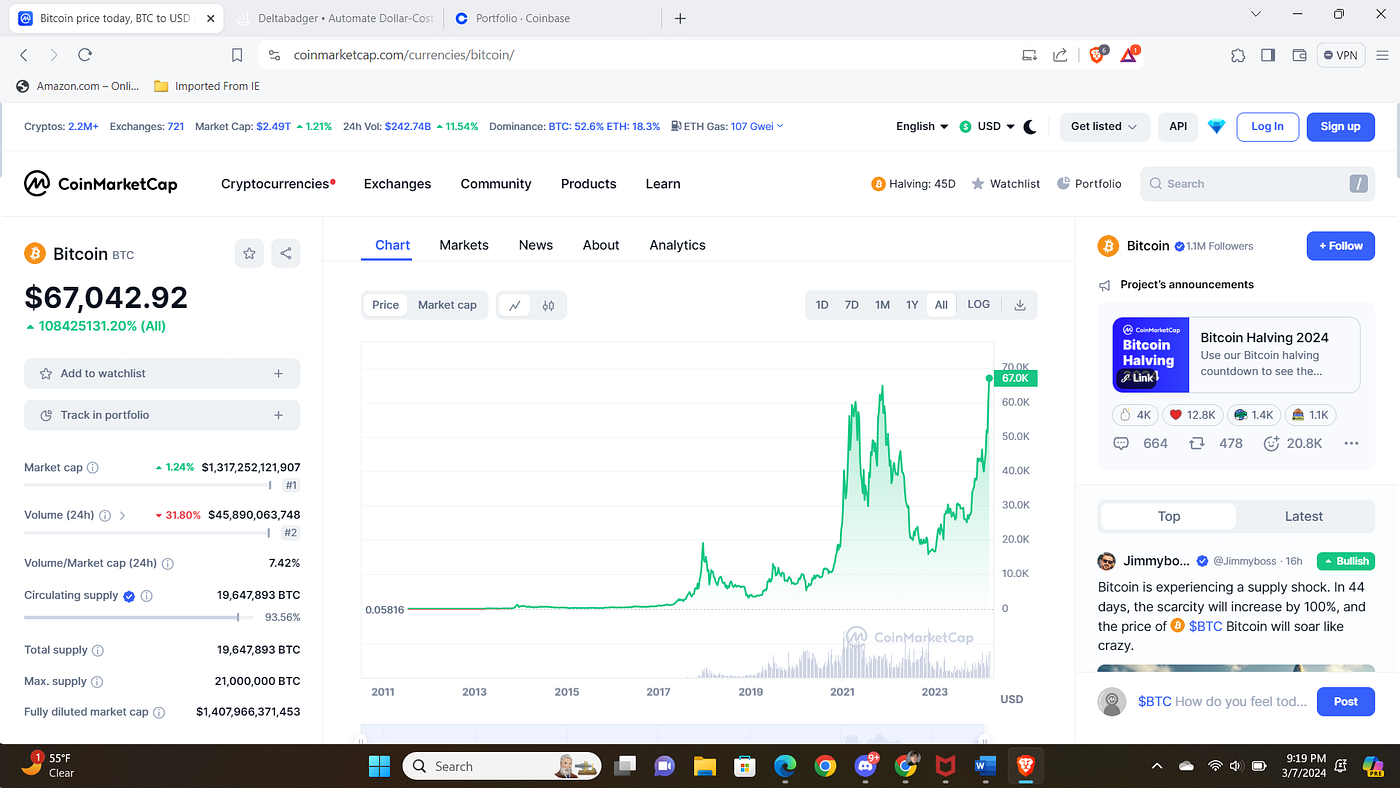The image size is (1400, 788).
Task: Open Bitcoin Halving 2024 announcement thumbnail
Action: click(x=1151, y=355)
